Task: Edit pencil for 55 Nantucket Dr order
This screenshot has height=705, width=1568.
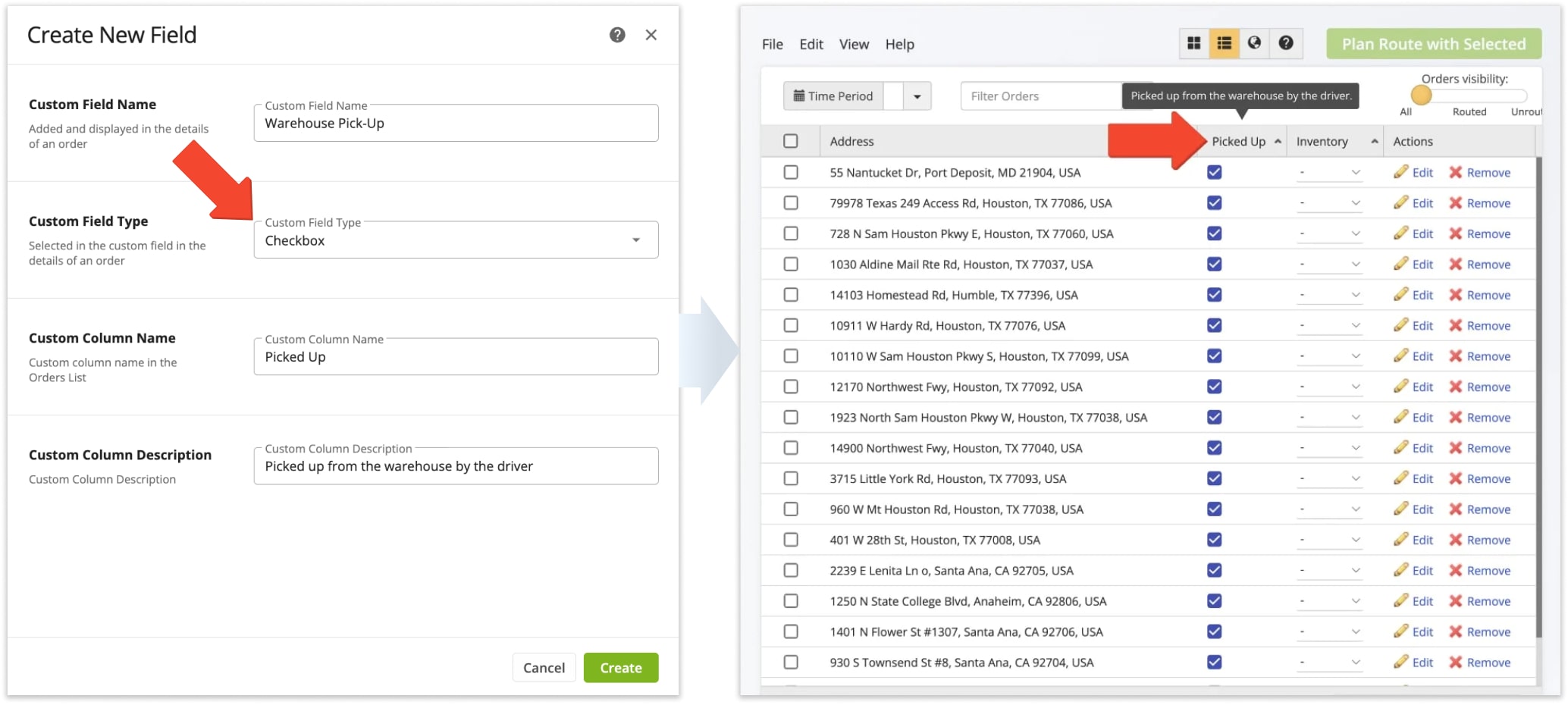Action: coord(1400,172)
